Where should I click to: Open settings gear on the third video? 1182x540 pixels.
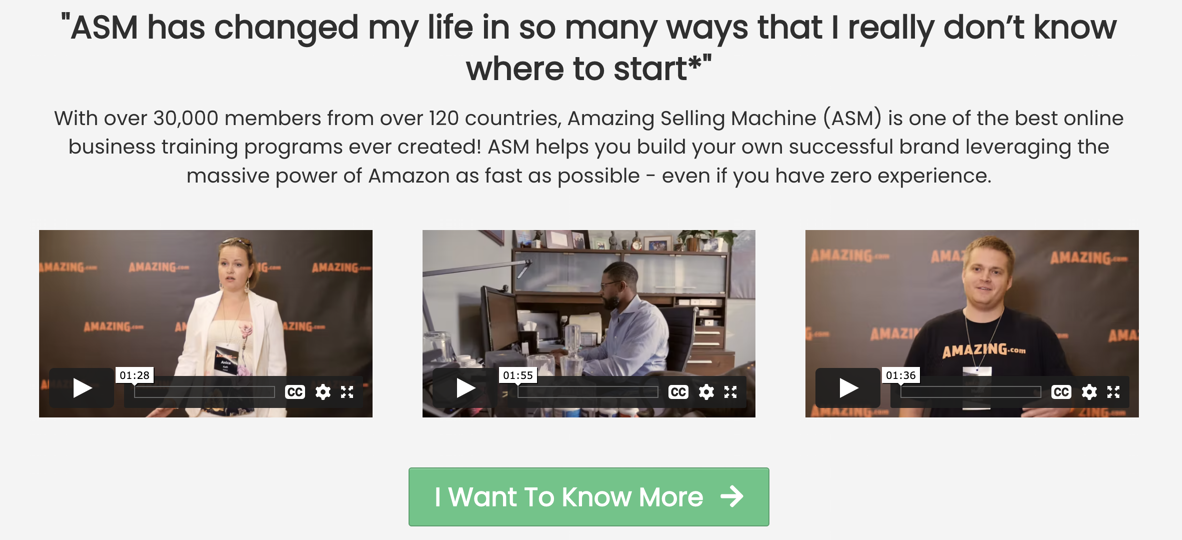[x=1089, y=392]
